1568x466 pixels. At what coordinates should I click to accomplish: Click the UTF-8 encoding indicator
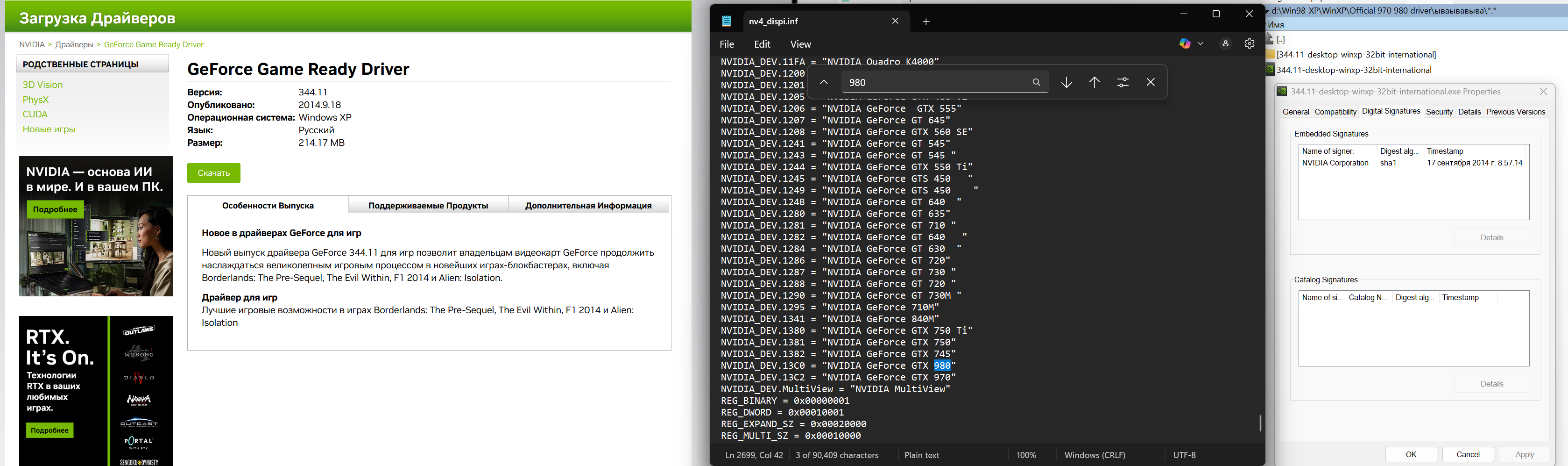(1185, 455)
